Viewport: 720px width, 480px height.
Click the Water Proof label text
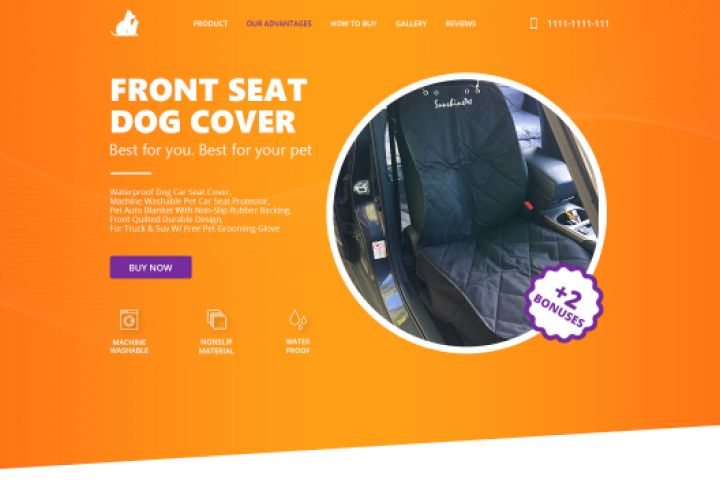298,346
